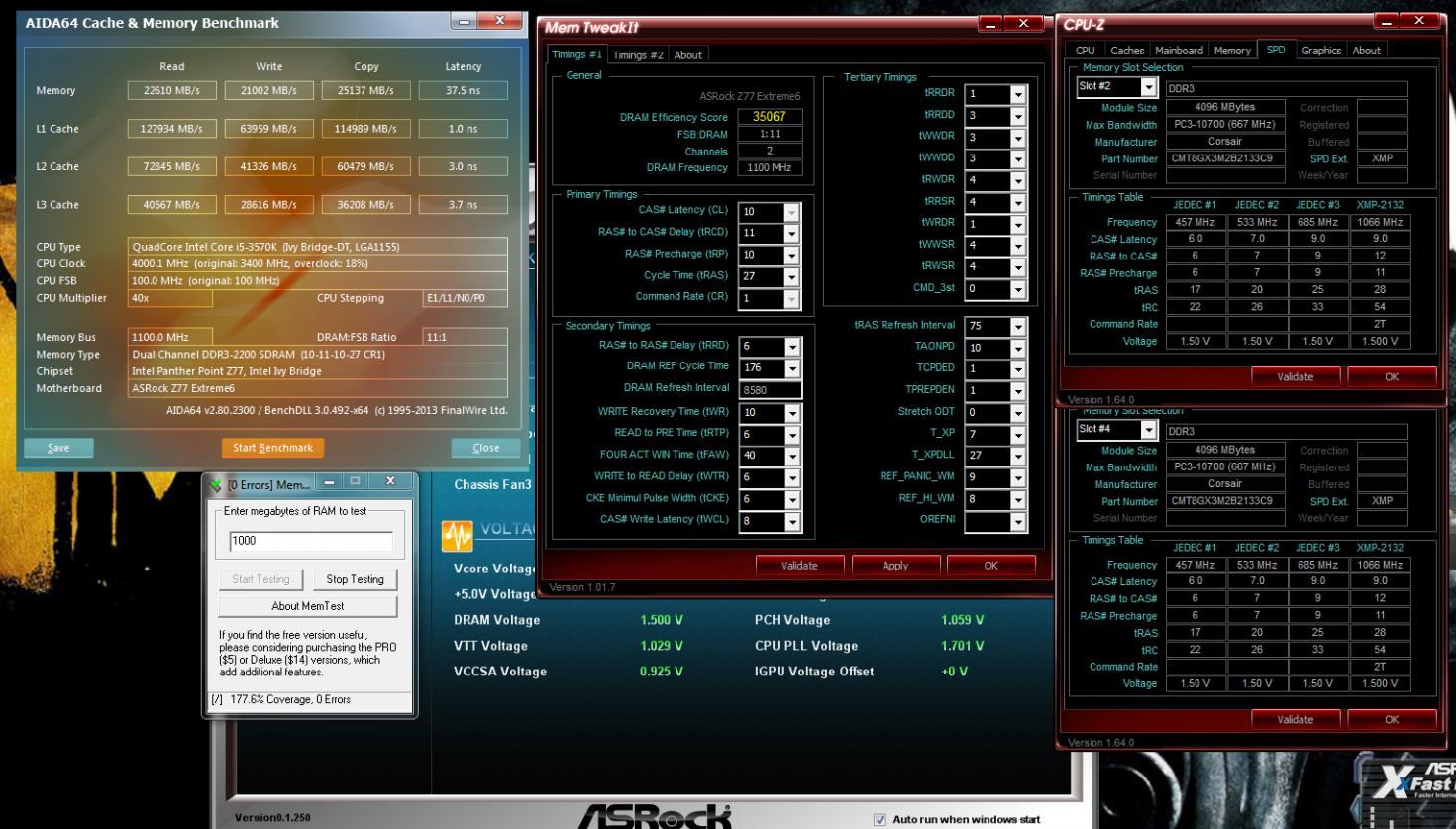The width and height of the screenshot is (1456, 829).
Task: Open the WRITE to READ Delay (tWTR) dropdown
Action: pos(792,478)
